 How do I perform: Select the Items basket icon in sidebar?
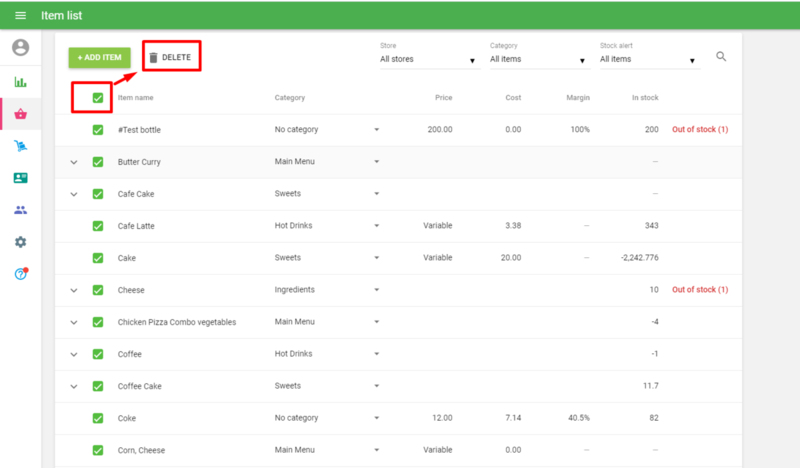point(20,114)
